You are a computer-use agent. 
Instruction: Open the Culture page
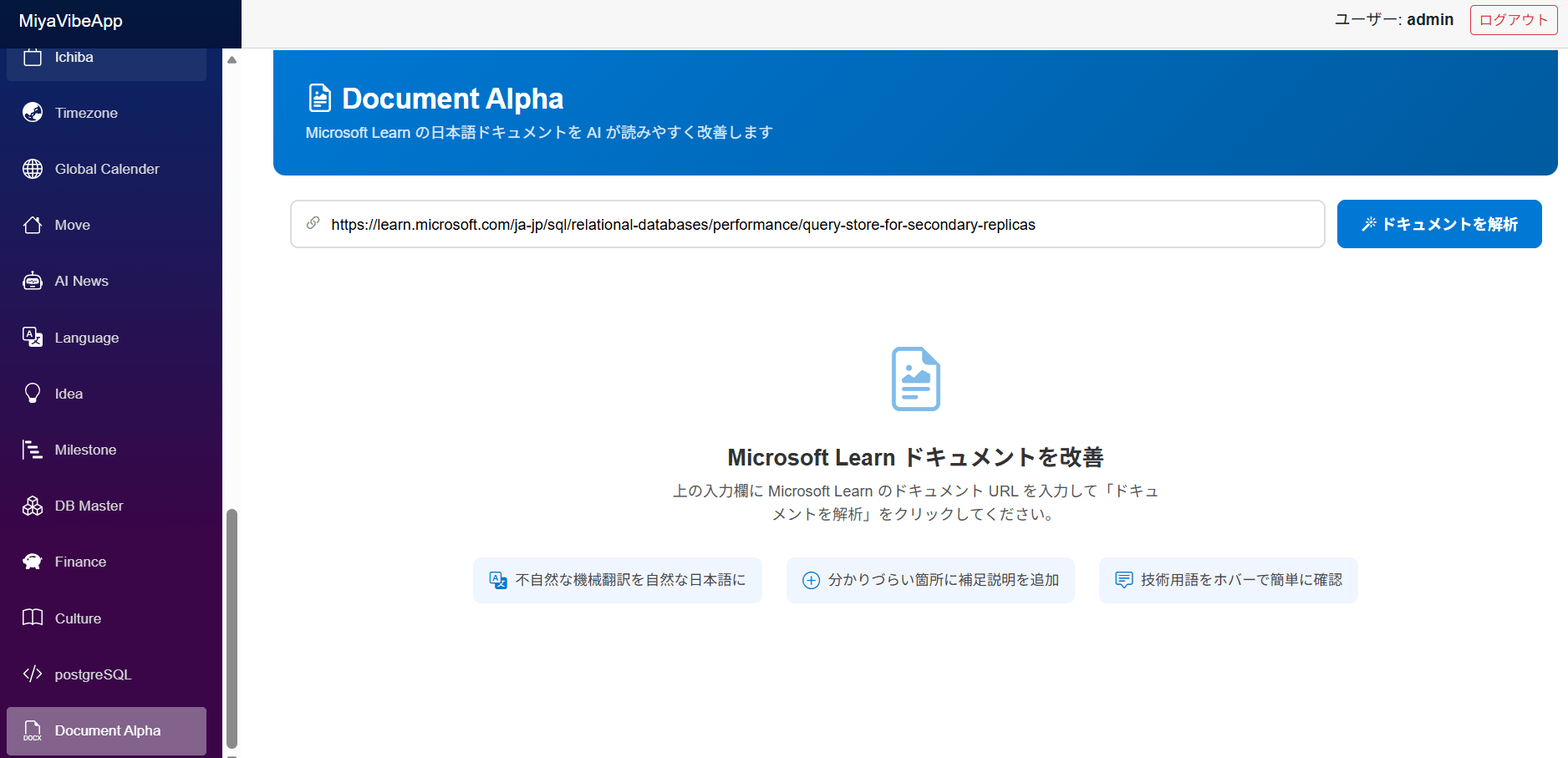106,618
